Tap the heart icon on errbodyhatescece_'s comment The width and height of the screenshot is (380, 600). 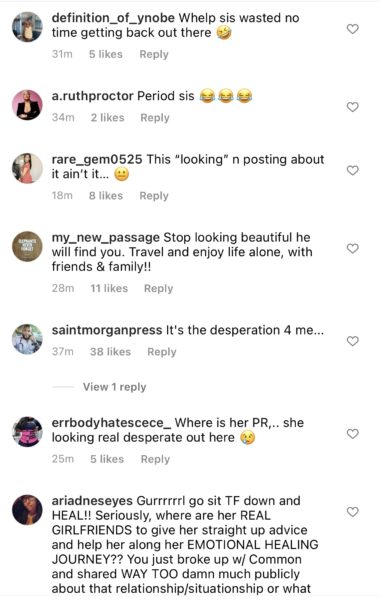[352, 434]
